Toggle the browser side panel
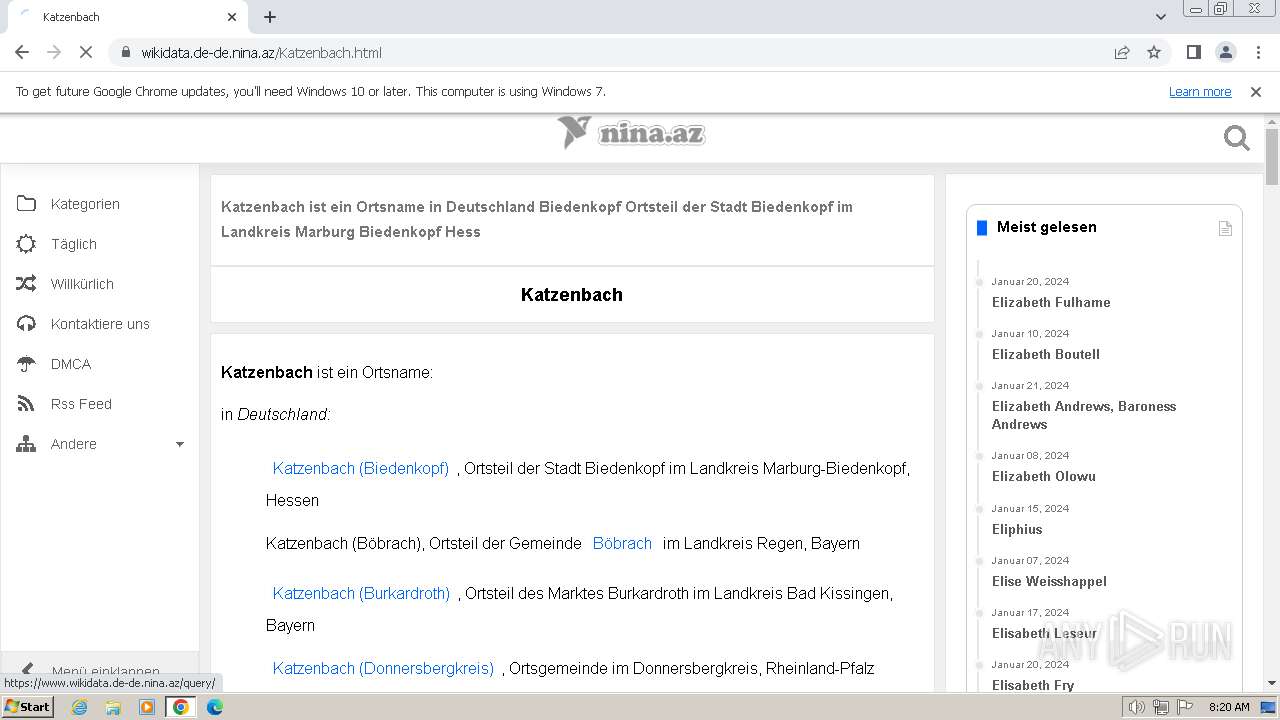1280x720 pixels. pos(1193,53)
